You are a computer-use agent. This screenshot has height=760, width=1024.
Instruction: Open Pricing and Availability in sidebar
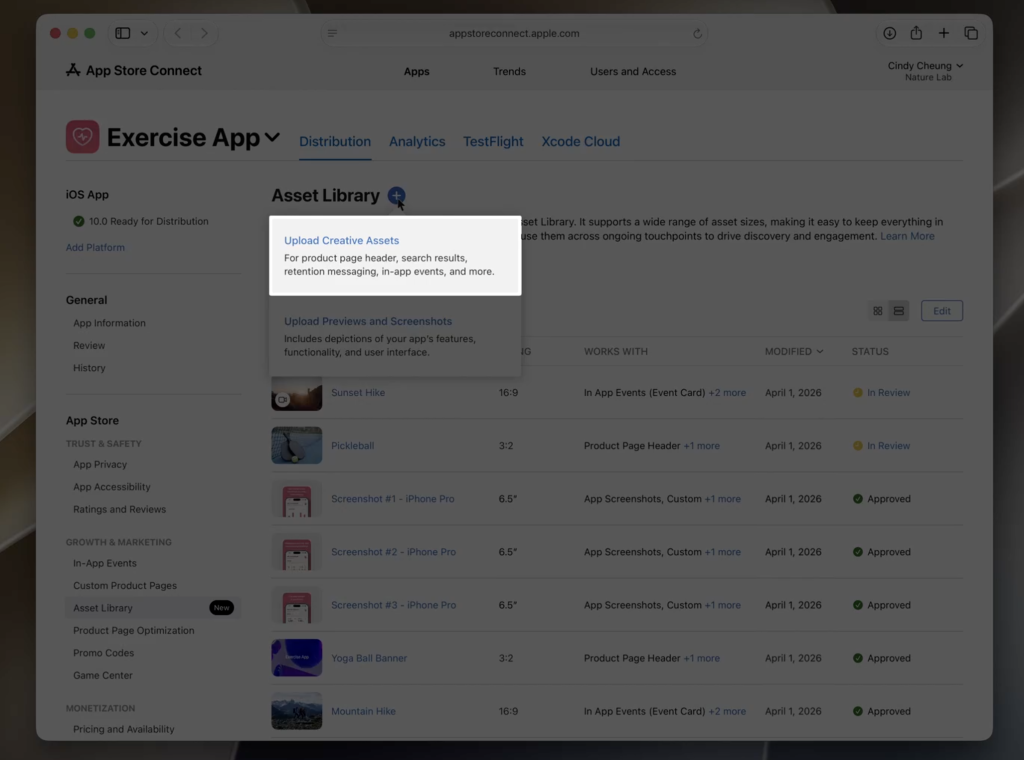coord(123,729)
